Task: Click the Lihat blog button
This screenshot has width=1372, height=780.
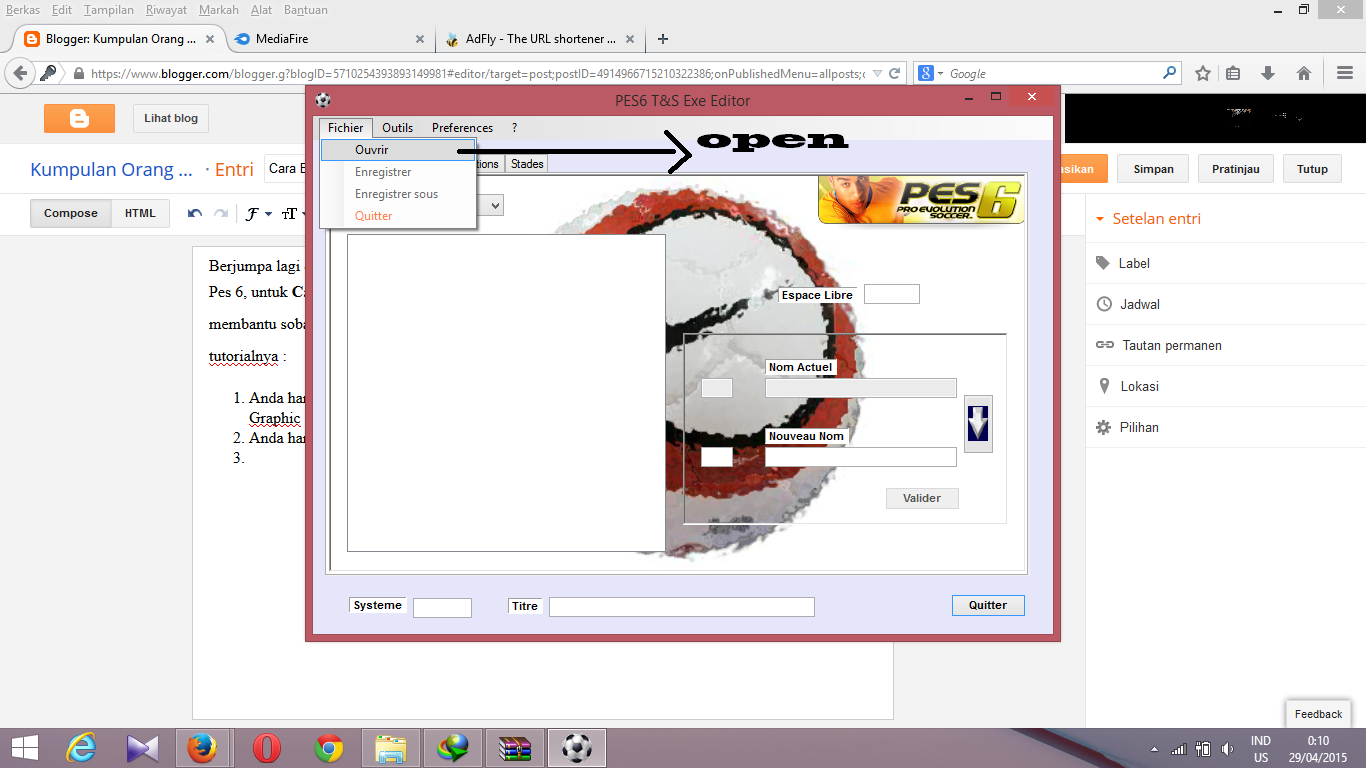Action: [x=171, y=118]
